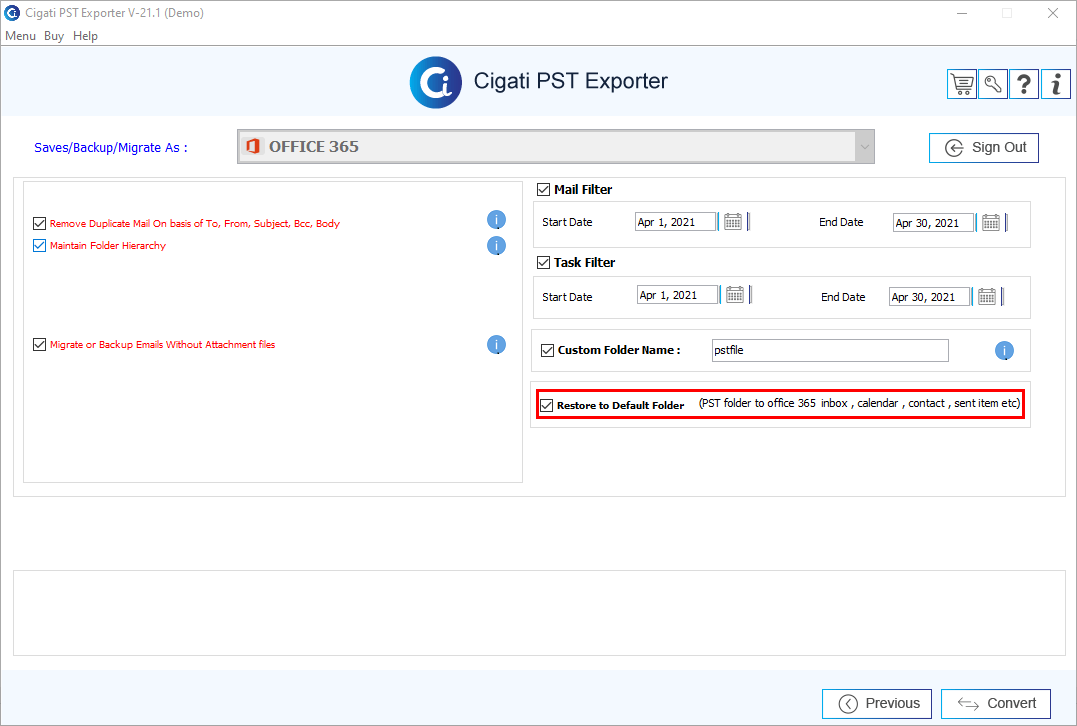This screenshot has width=1077, height=726.
Task: Click the empty log panel at bottom
Action: 539,613
